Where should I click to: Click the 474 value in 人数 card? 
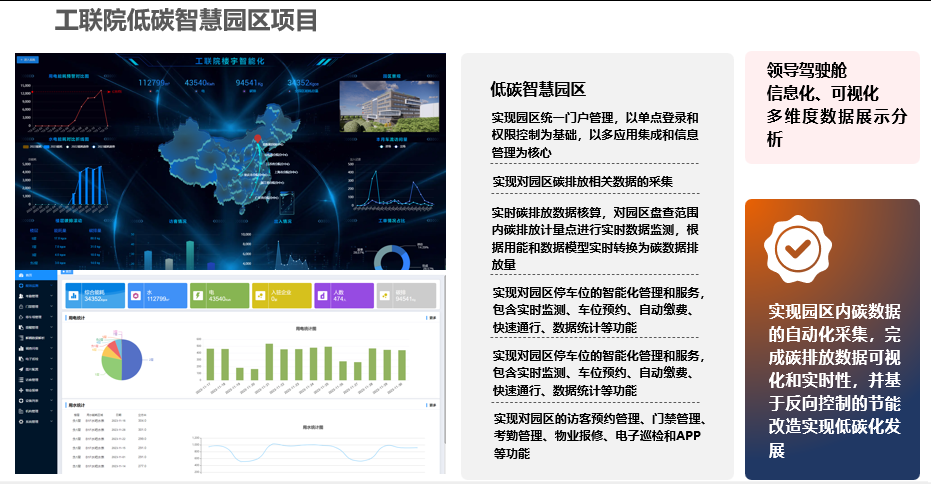[339, 299]
